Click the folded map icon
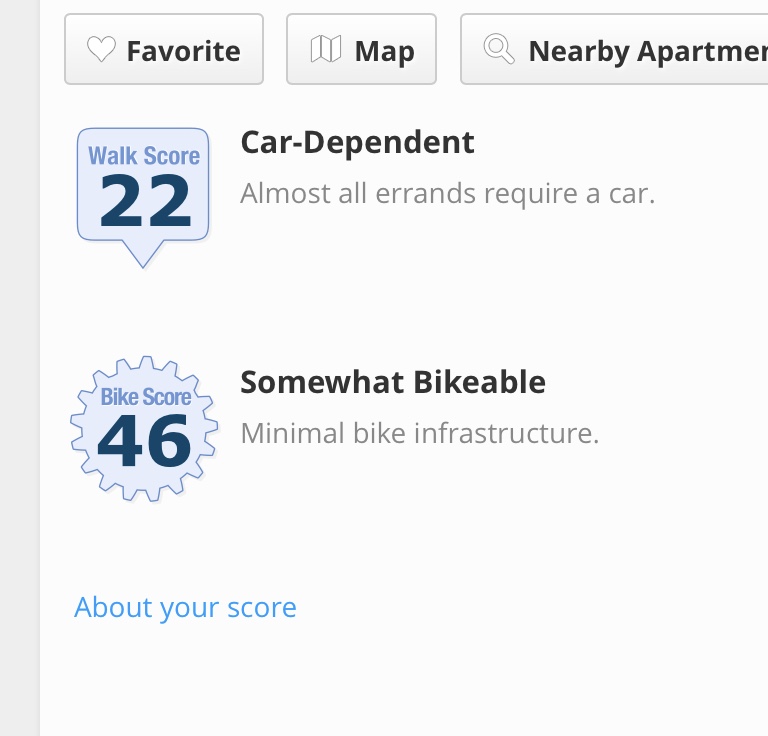This screenshot has width=768, height=736. pyautogui.click(x=326, y=49)
